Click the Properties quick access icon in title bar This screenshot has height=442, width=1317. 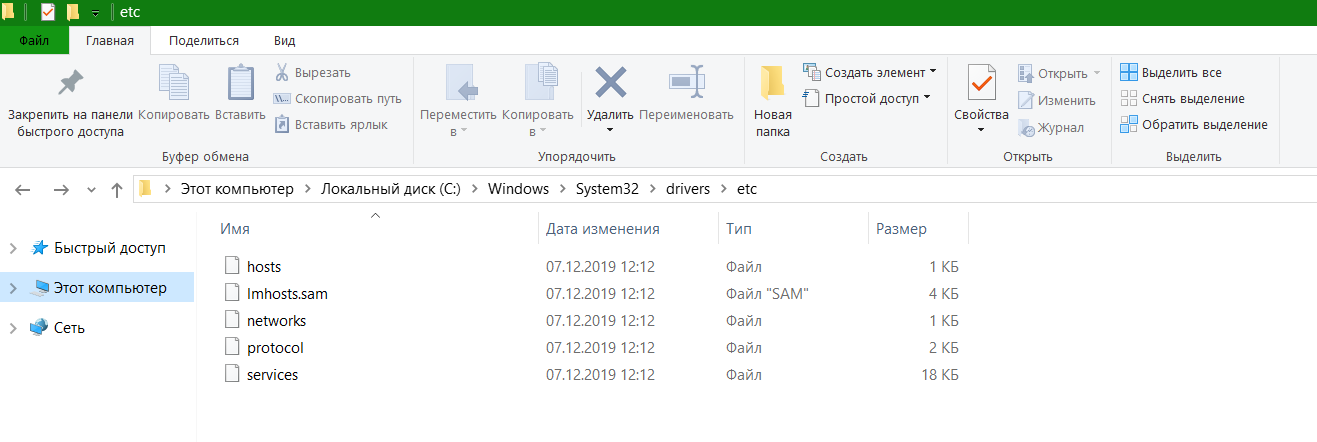coord(48,12)
